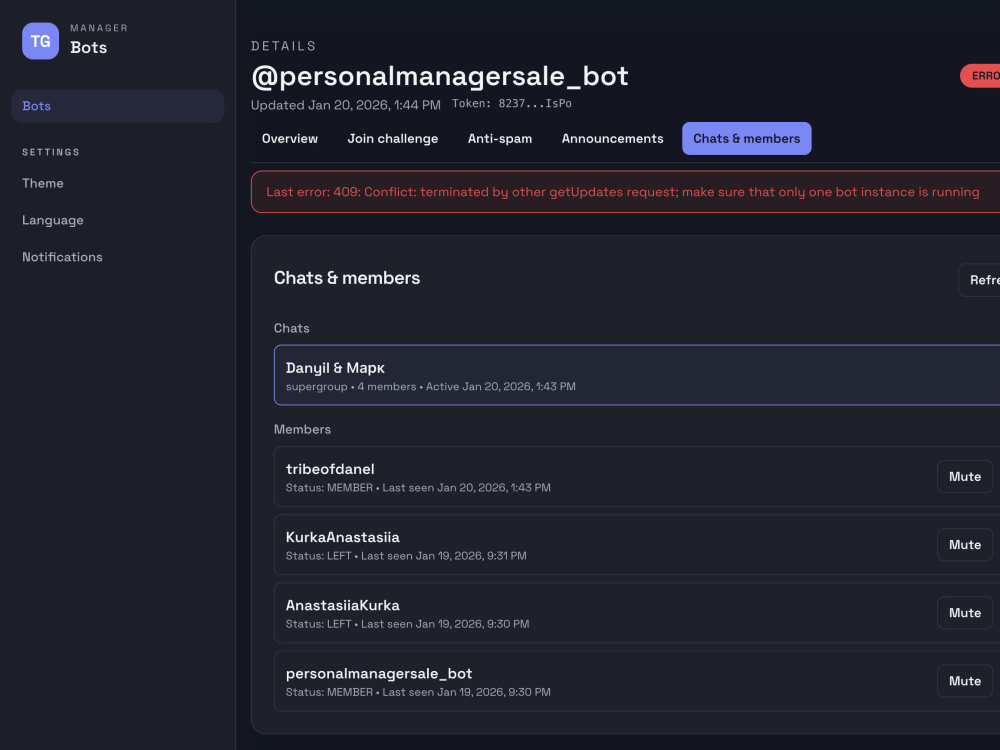
Task: Click the red ERROR status badge
Action: pyautogui.click(x=981, y=76)
